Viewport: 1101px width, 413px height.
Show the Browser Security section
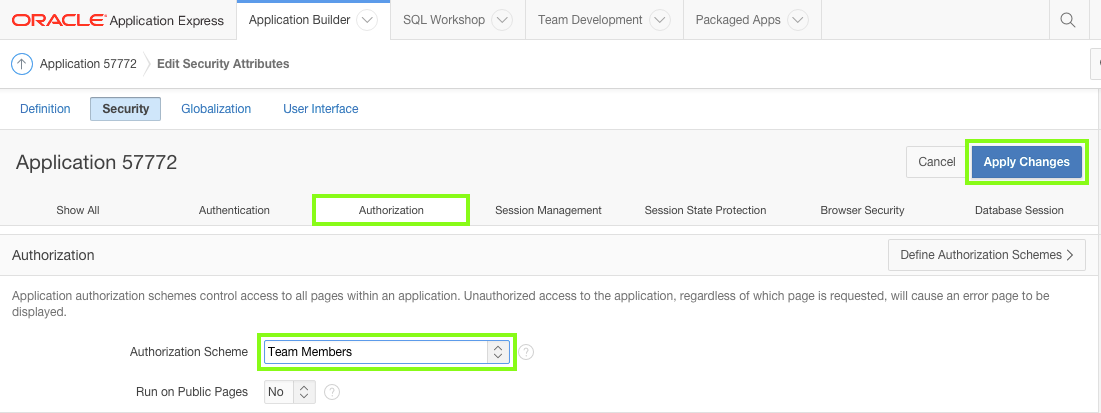[x=862, y=210]
